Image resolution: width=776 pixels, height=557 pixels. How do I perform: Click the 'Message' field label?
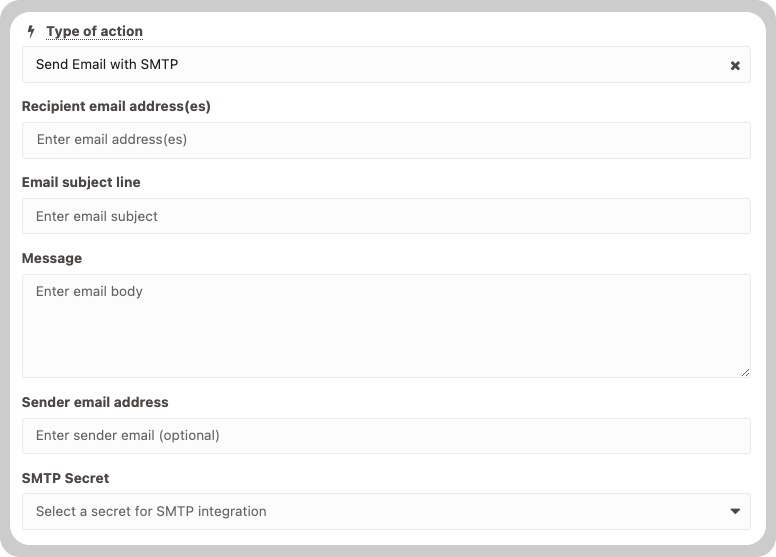(x=52, y=258)
